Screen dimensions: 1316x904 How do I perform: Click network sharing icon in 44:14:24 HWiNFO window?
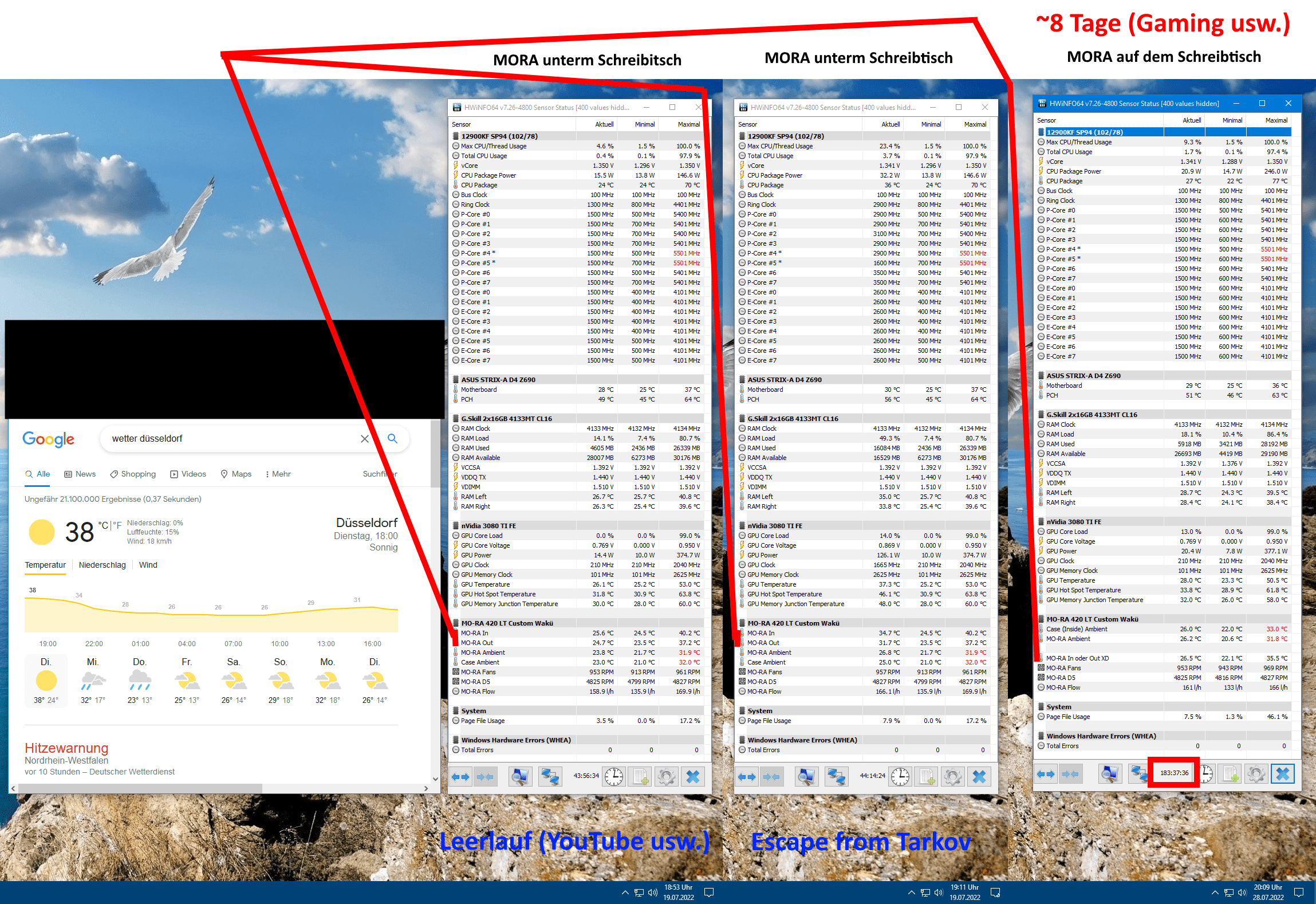tap(837, 777)
